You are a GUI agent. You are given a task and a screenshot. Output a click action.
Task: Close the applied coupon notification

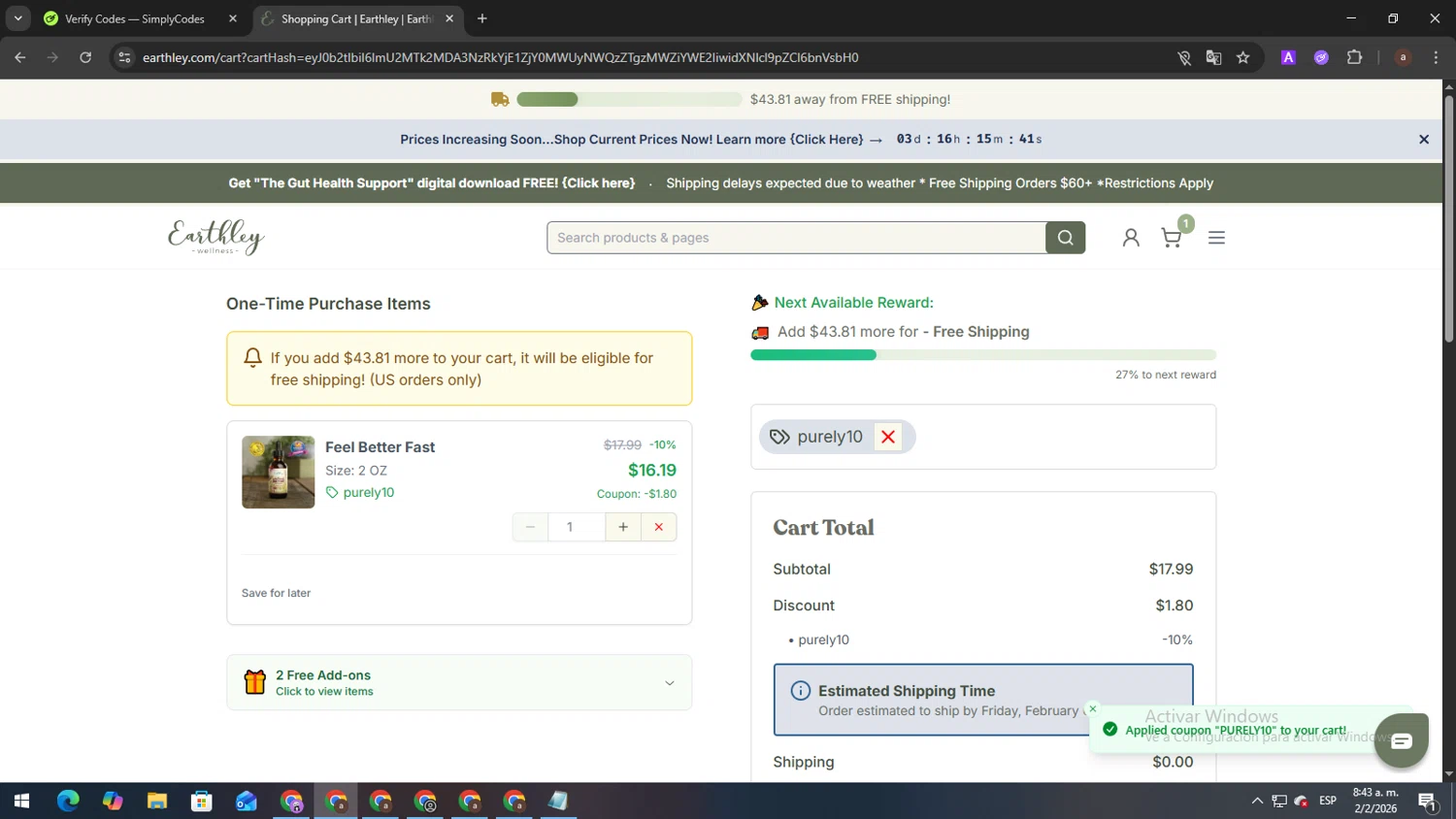coord(1093,708)
